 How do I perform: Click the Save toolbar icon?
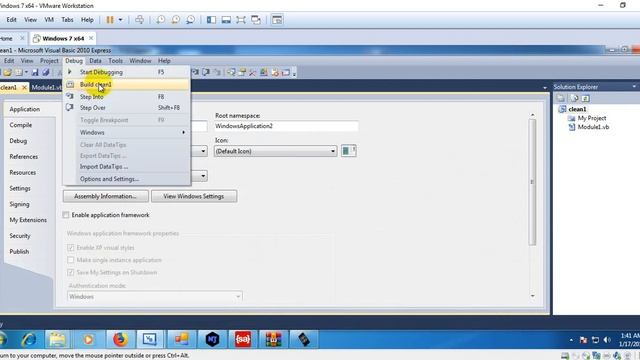point(35,72)
